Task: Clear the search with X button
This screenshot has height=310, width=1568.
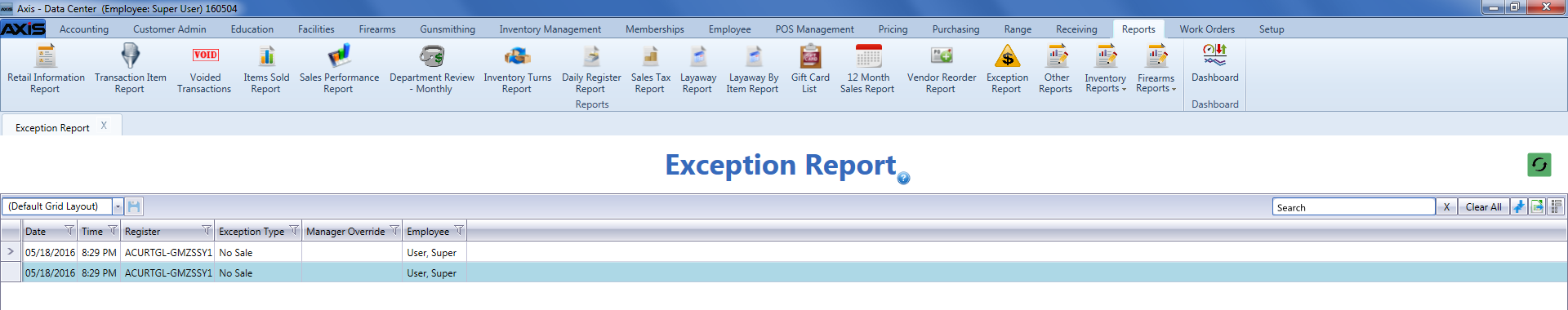Action: [1446, 207]
